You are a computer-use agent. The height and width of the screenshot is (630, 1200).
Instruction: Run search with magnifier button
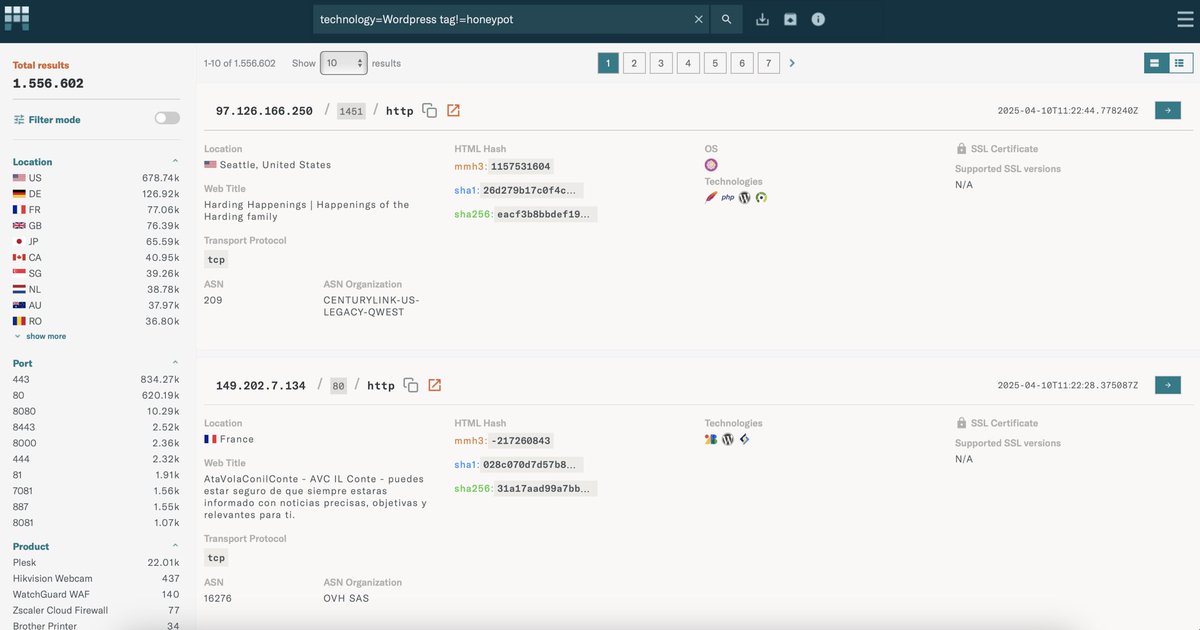tap(727, 19)
